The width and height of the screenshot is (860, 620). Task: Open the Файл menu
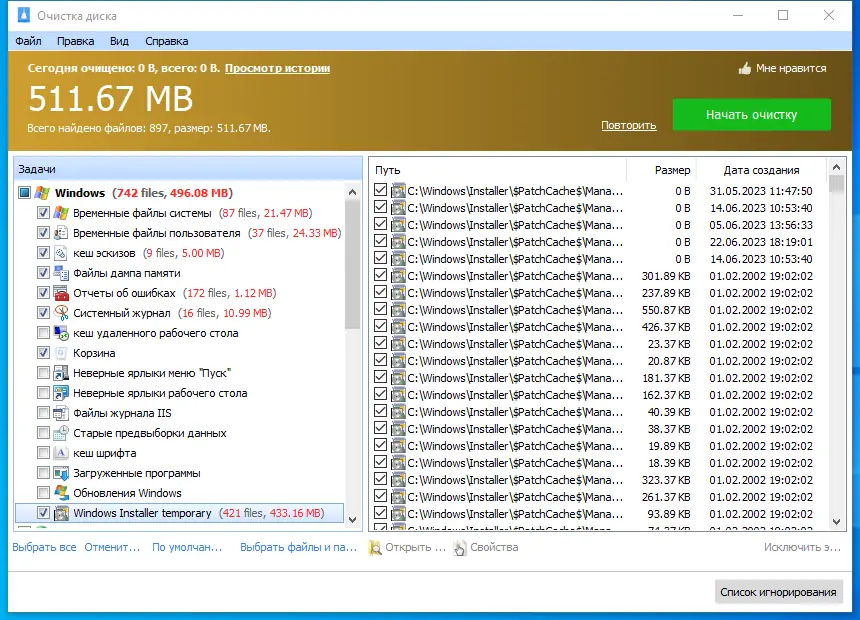[x=29, y=41]
